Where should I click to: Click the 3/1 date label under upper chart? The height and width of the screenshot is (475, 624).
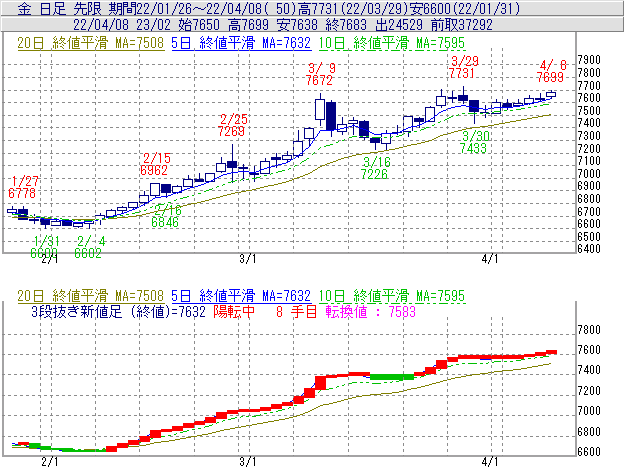click(248, 259)
